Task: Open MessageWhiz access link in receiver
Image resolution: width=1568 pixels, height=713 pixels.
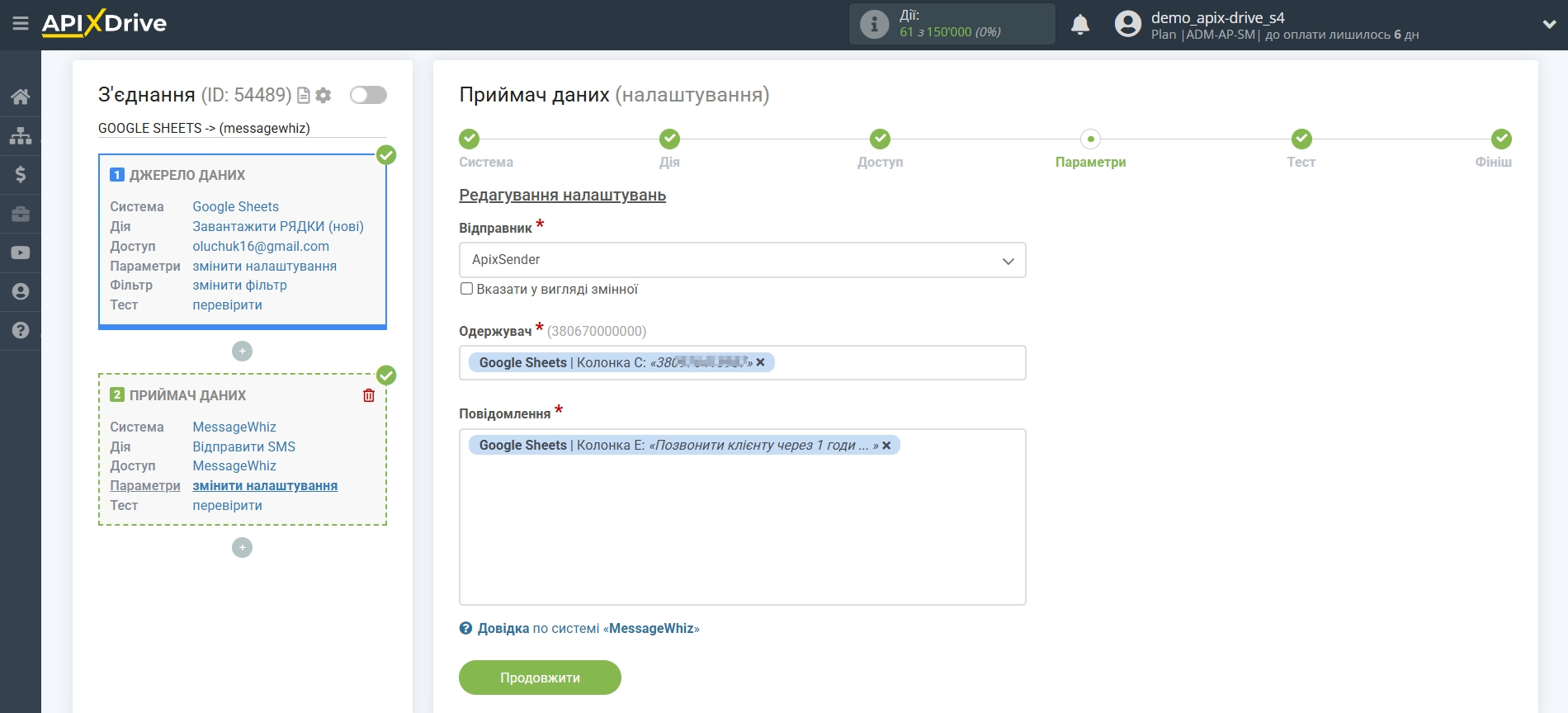Action: 234,465
